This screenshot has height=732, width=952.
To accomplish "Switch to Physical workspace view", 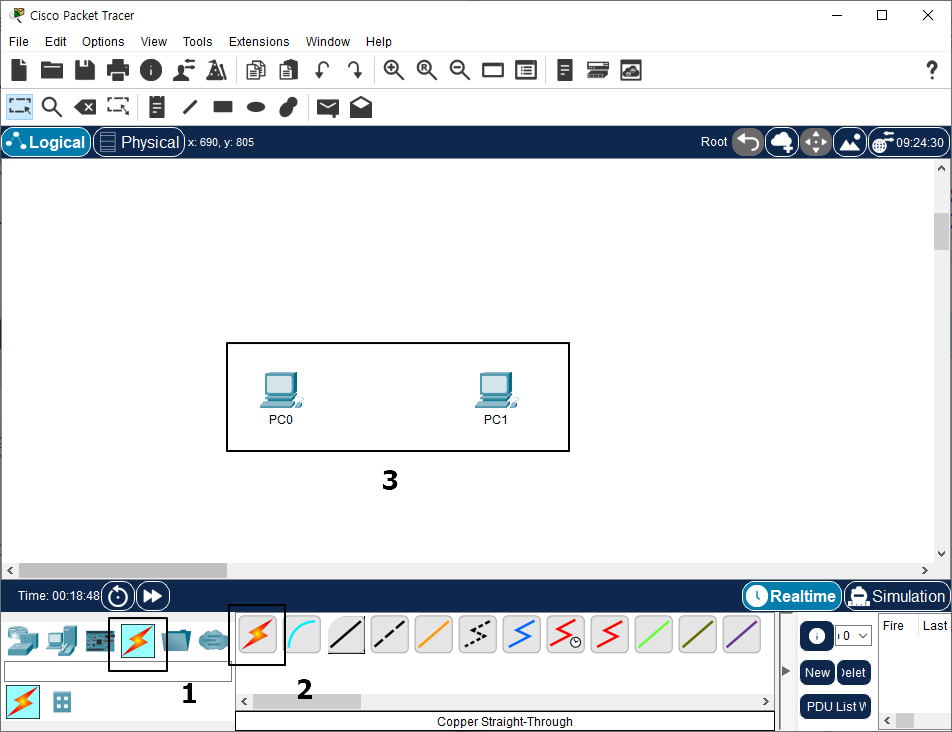I will 139,142.
